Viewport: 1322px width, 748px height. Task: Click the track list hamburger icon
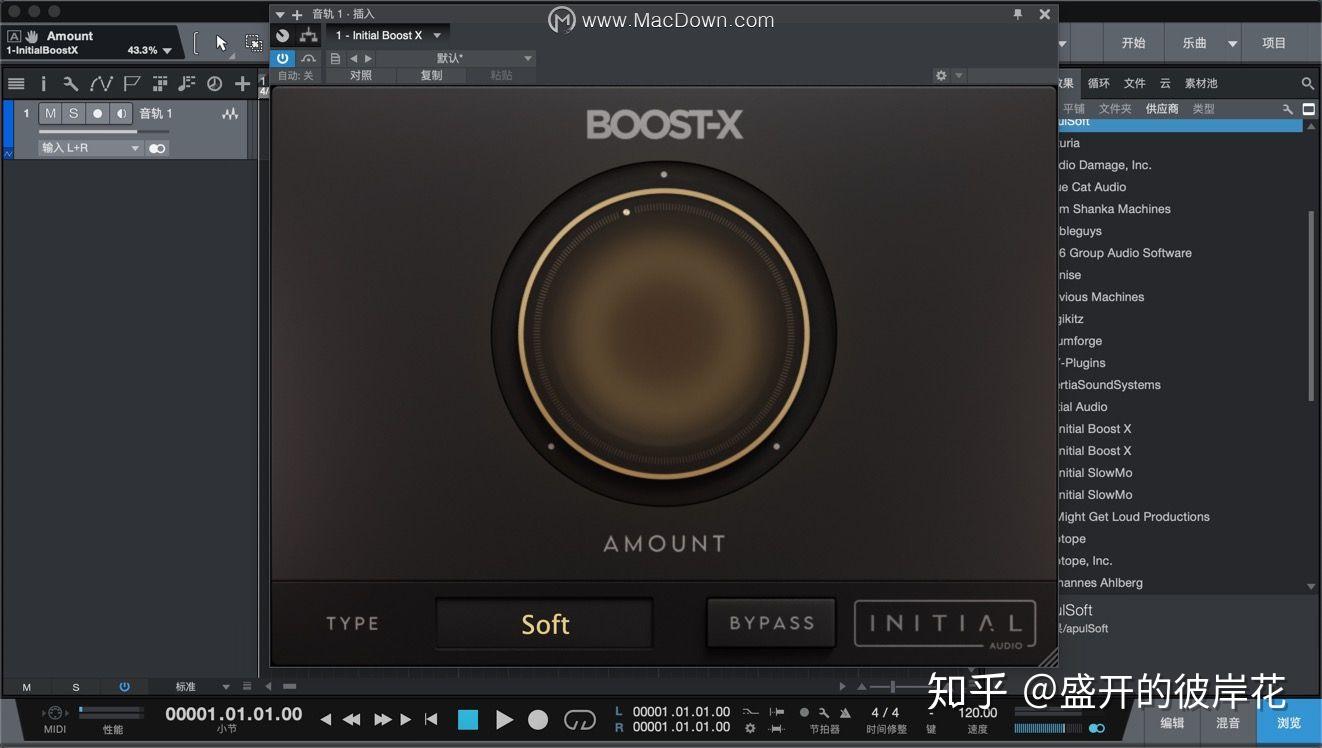pyautogui.click(x=16, y=84)
